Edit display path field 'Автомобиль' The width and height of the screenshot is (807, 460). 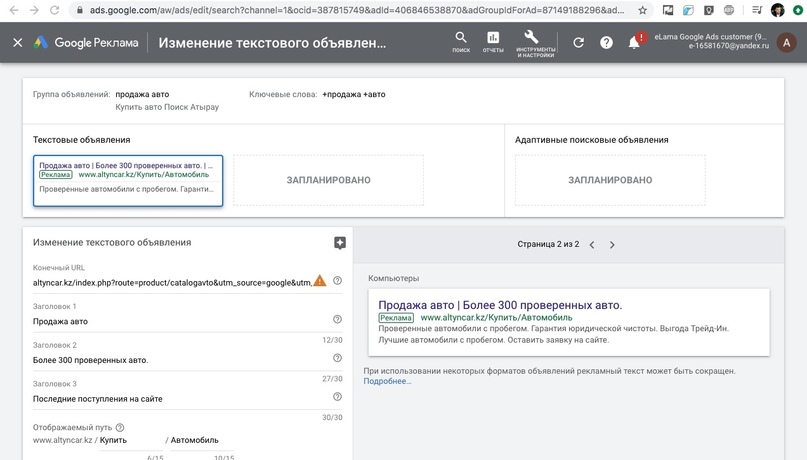(x=202, y=440)
